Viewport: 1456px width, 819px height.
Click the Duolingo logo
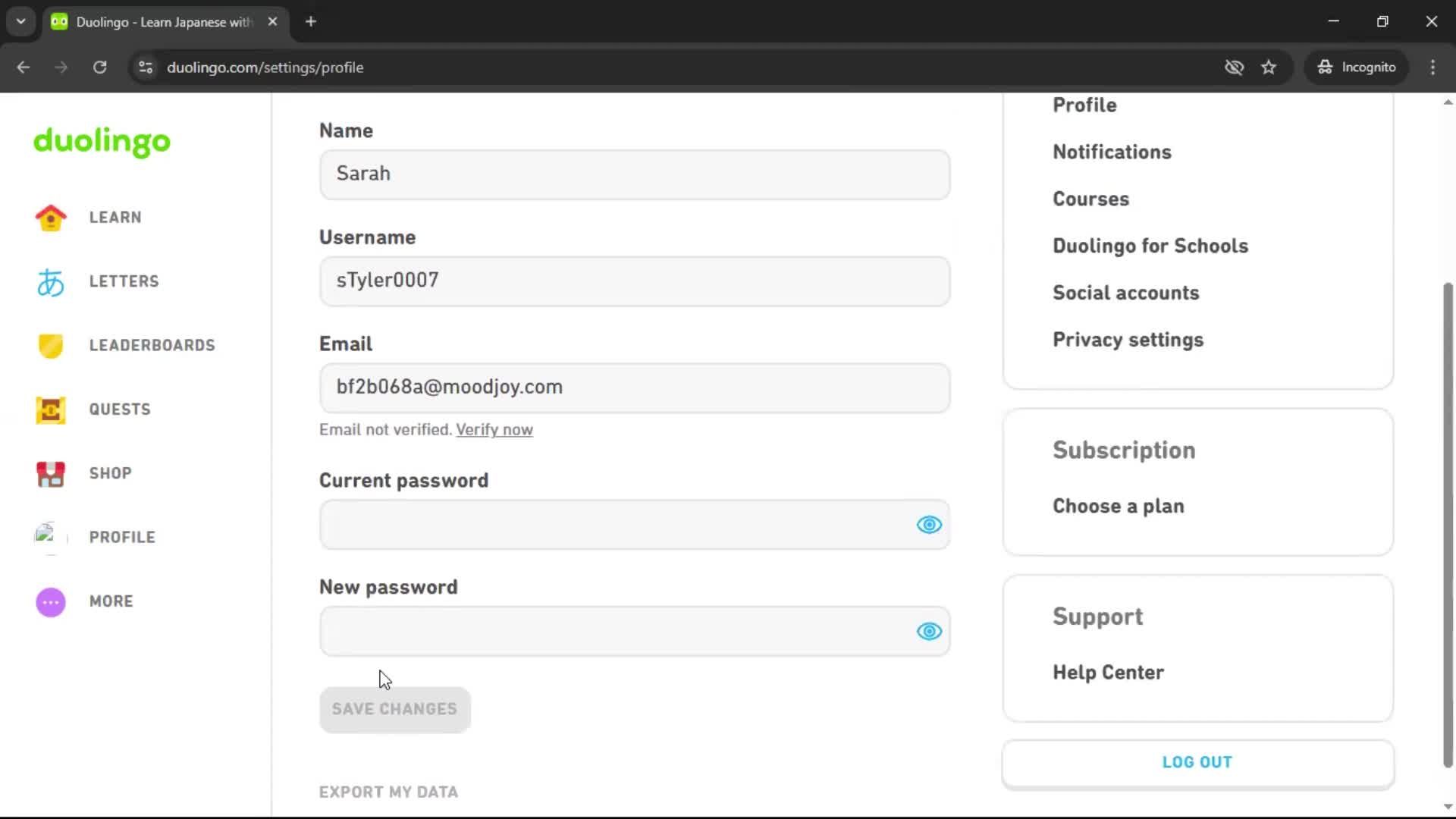click(x=101, y=143)
